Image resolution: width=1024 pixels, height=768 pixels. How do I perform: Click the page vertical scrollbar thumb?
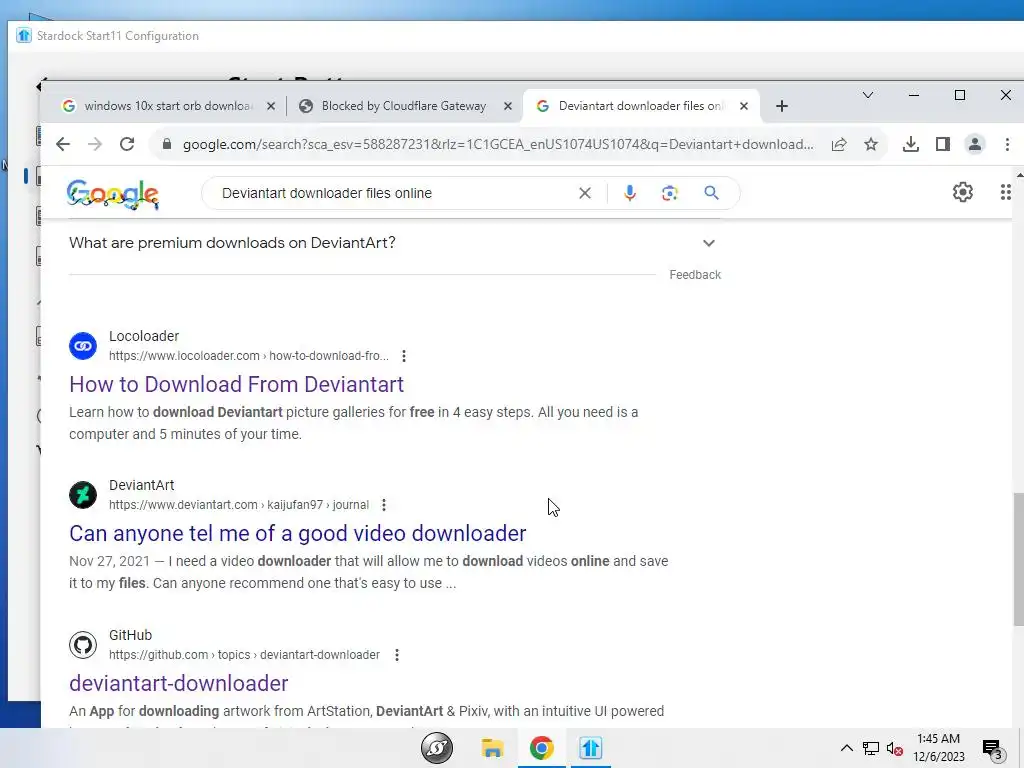(1018, 559)
